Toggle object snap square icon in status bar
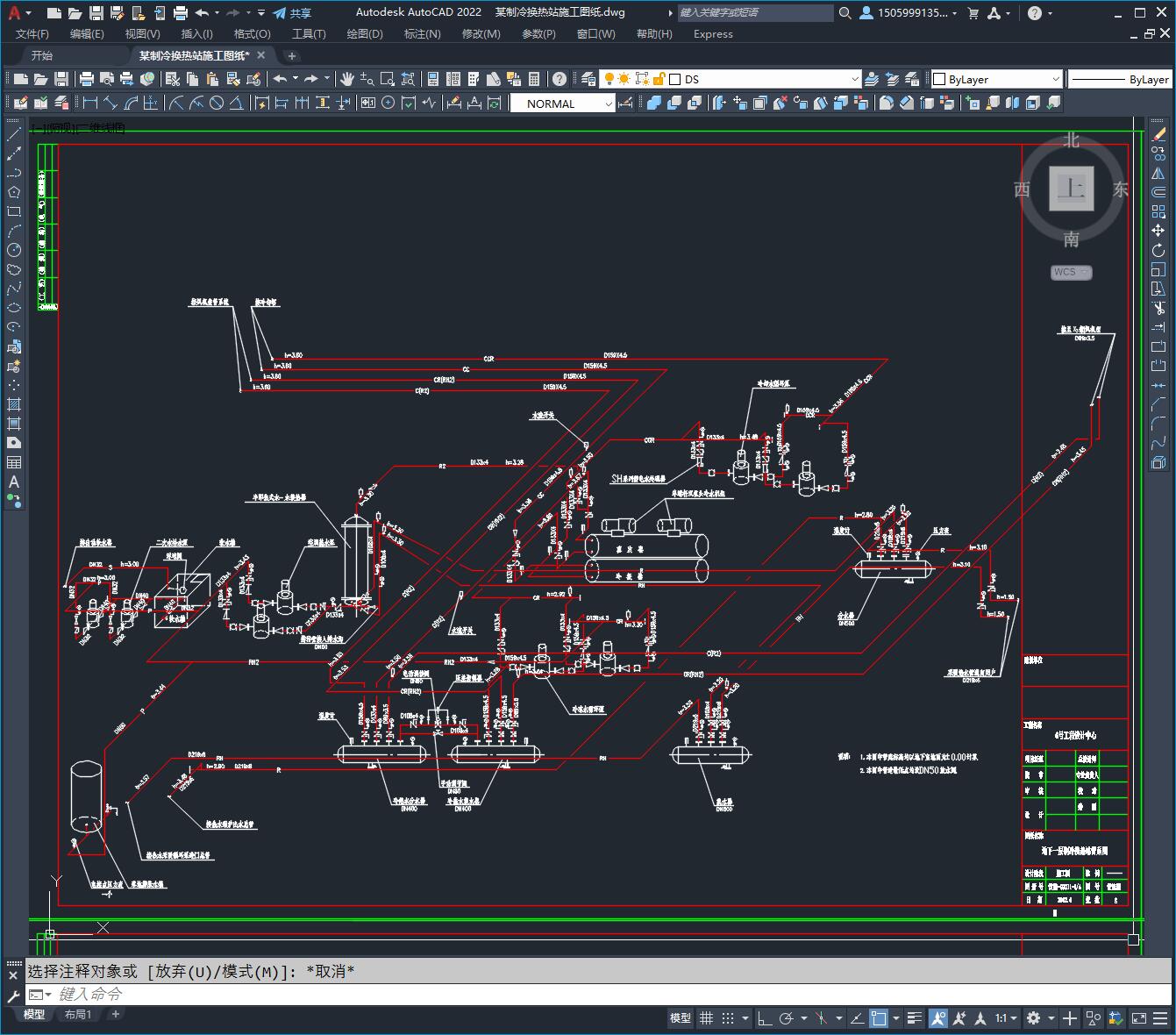The height and width of the screenshot is (1035, 1176). [x=878, y=1018]
